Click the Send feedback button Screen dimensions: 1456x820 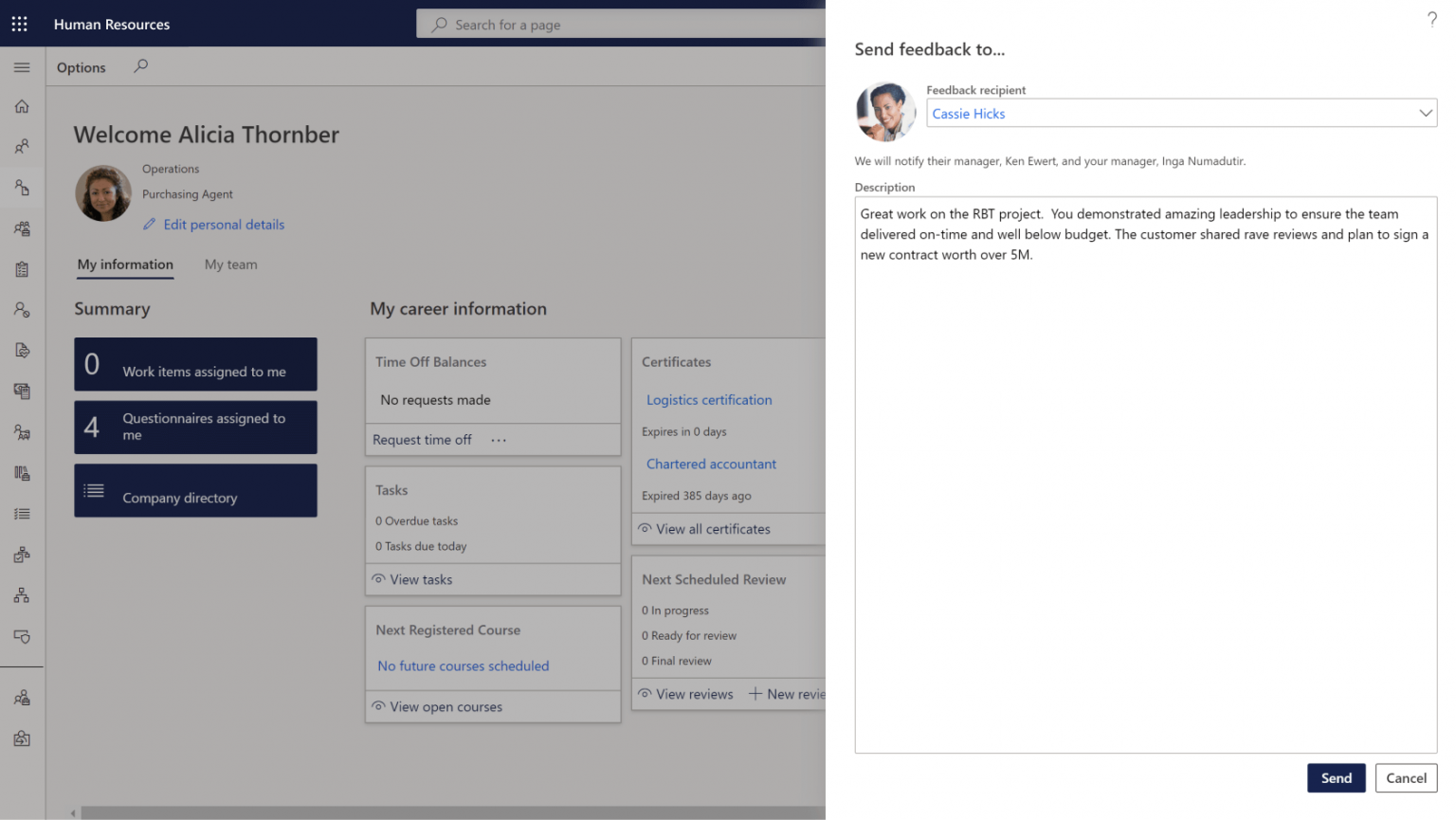1336,777
